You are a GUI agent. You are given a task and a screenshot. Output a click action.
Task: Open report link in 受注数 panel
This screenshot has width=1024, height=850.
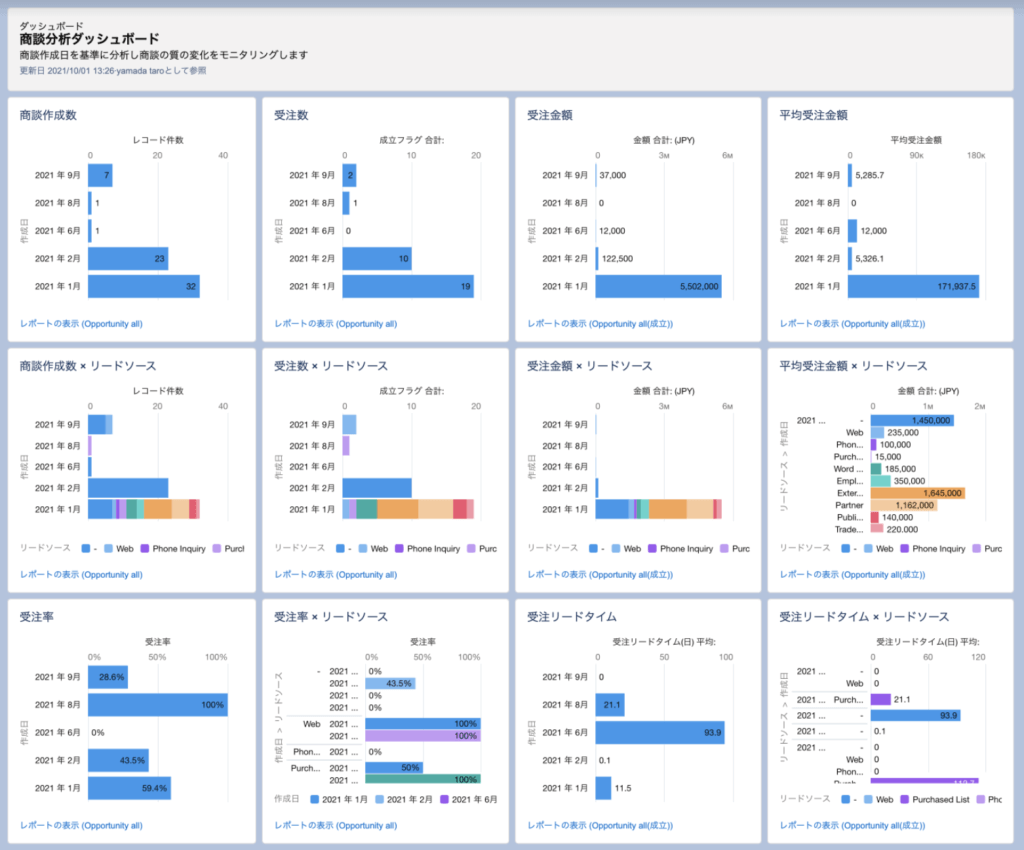tap(335, 324)
